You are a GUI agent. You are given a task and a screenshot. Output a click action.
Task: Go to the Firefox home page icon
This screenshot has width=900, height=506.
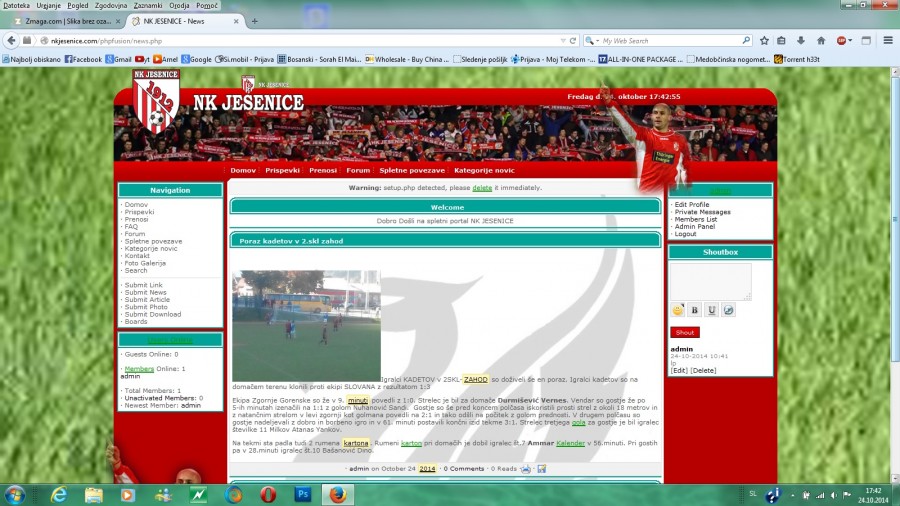821,41
